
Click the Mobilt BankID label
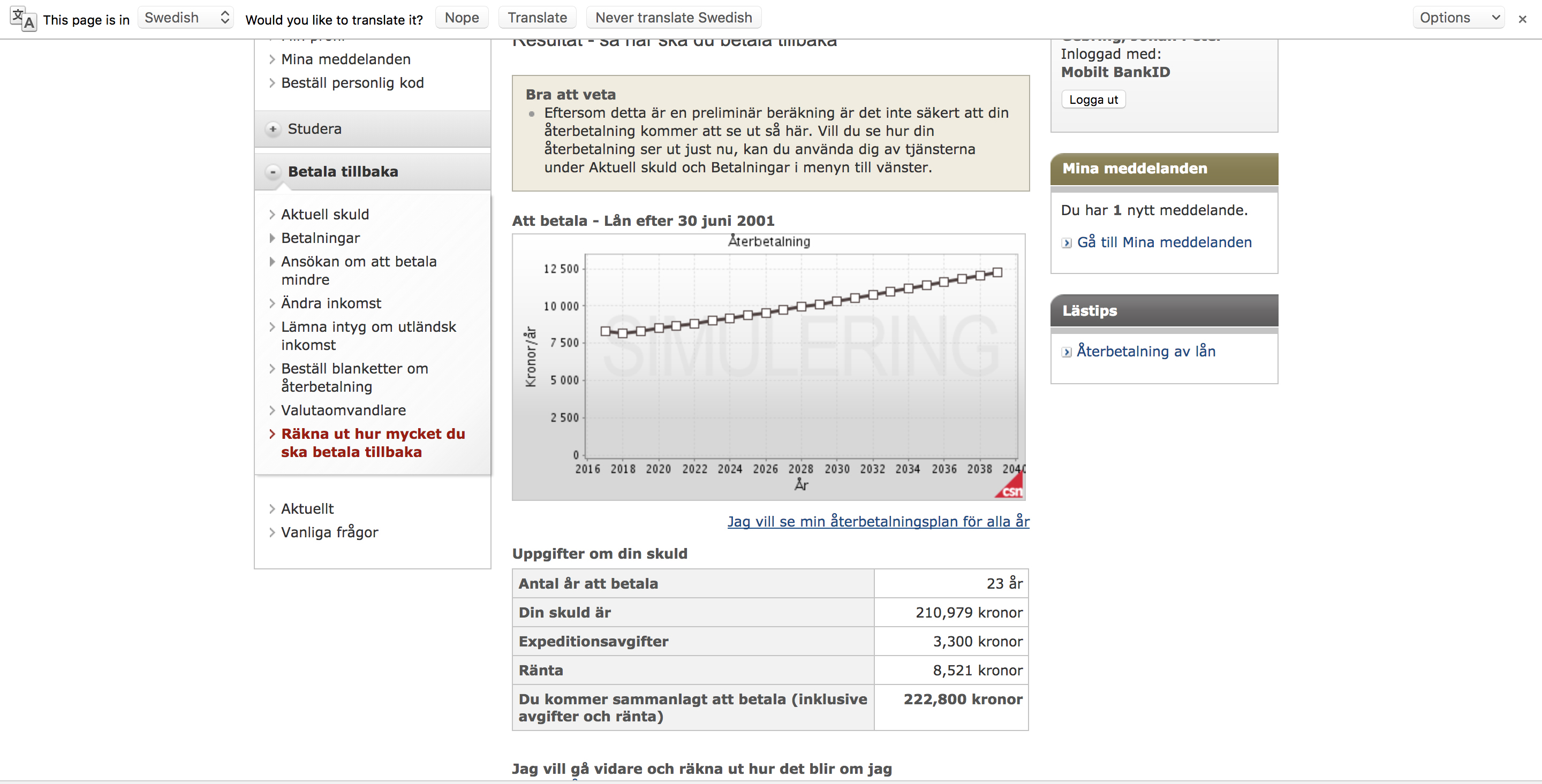(x=1115, y=72)
